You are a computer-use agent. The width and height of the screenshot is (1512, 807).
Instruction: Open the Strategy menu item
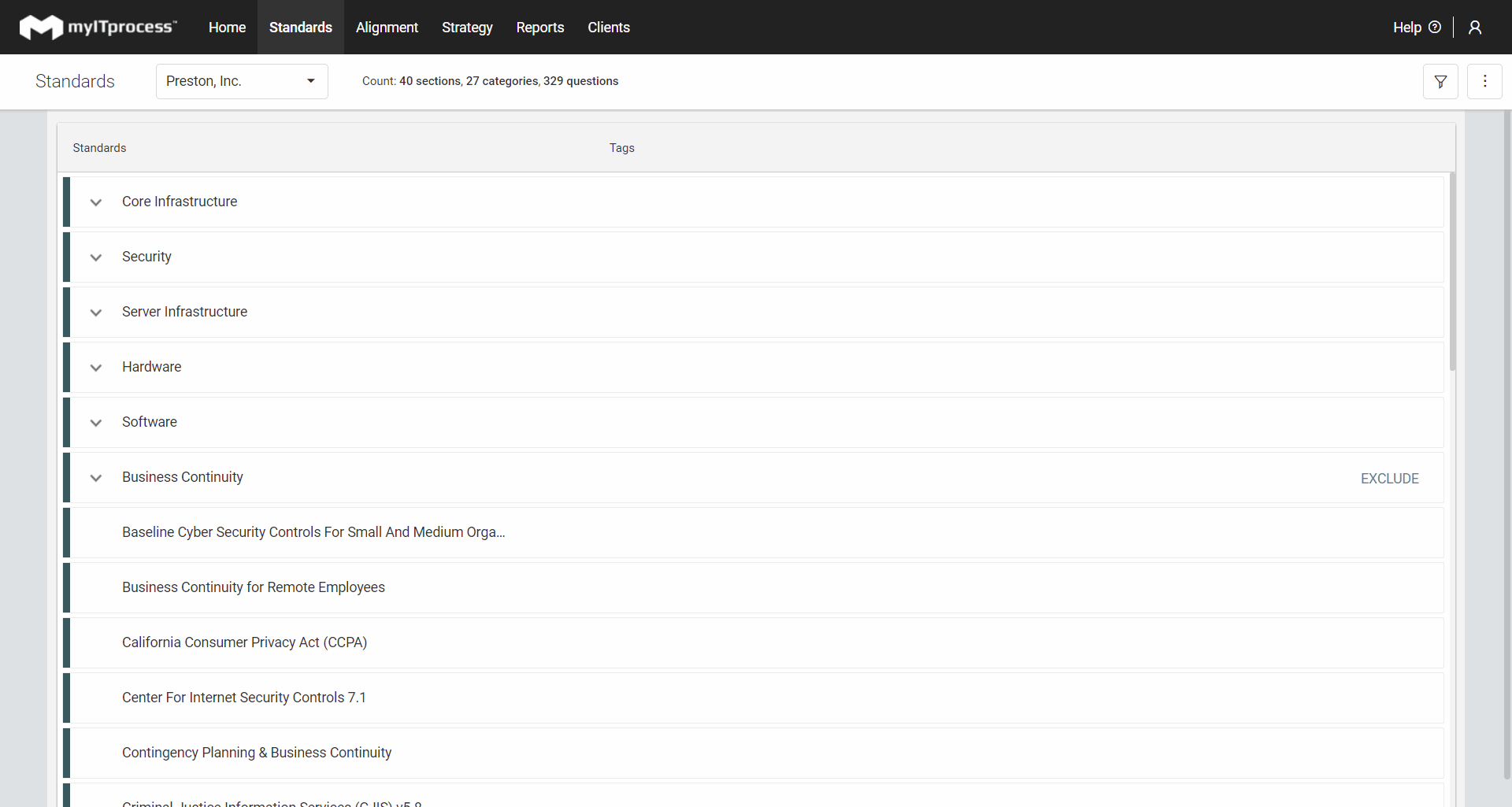pyautogui.click(x=467, y=27)
